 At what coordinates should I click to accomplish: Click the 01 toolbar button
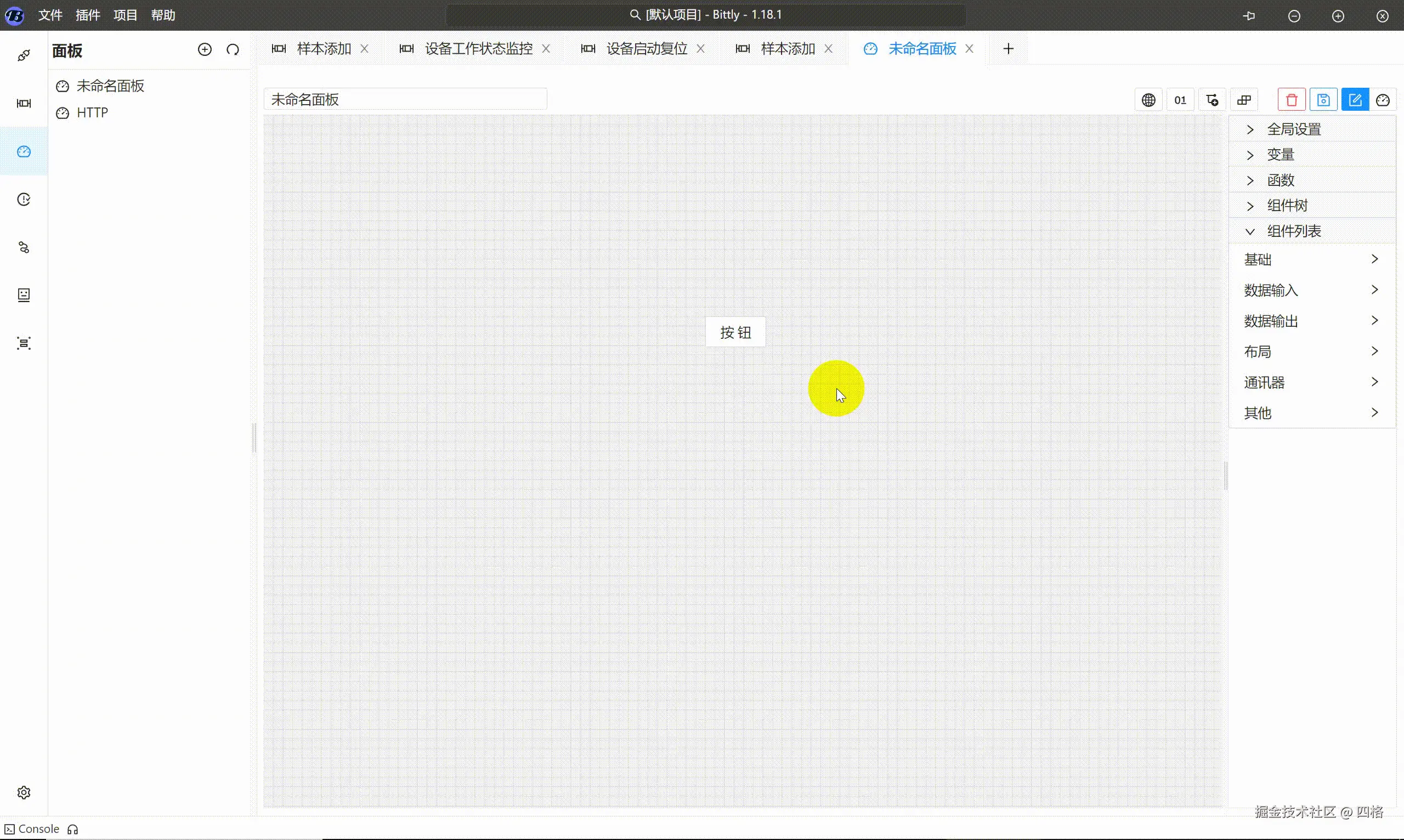pyautogui.click(x=1180, y=100)
